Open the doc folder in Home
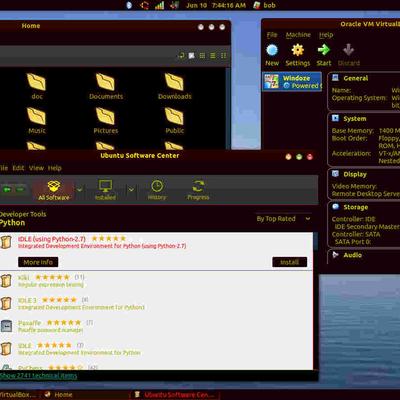Screen dimensions: 400x400 click(37, 87)
